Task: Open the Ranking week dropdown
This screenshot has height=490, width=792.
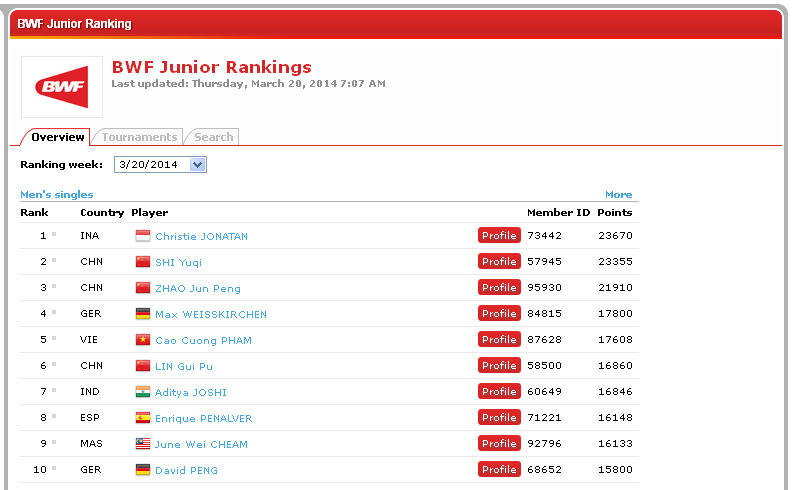Action: tap(197, 164)
